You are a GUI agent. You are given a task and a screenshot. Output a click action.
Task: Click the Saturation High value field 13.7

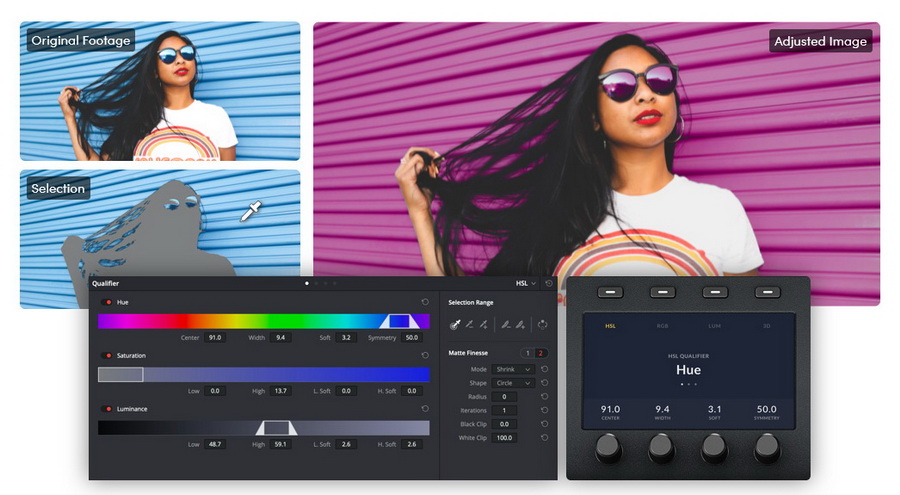pos(280,391)
